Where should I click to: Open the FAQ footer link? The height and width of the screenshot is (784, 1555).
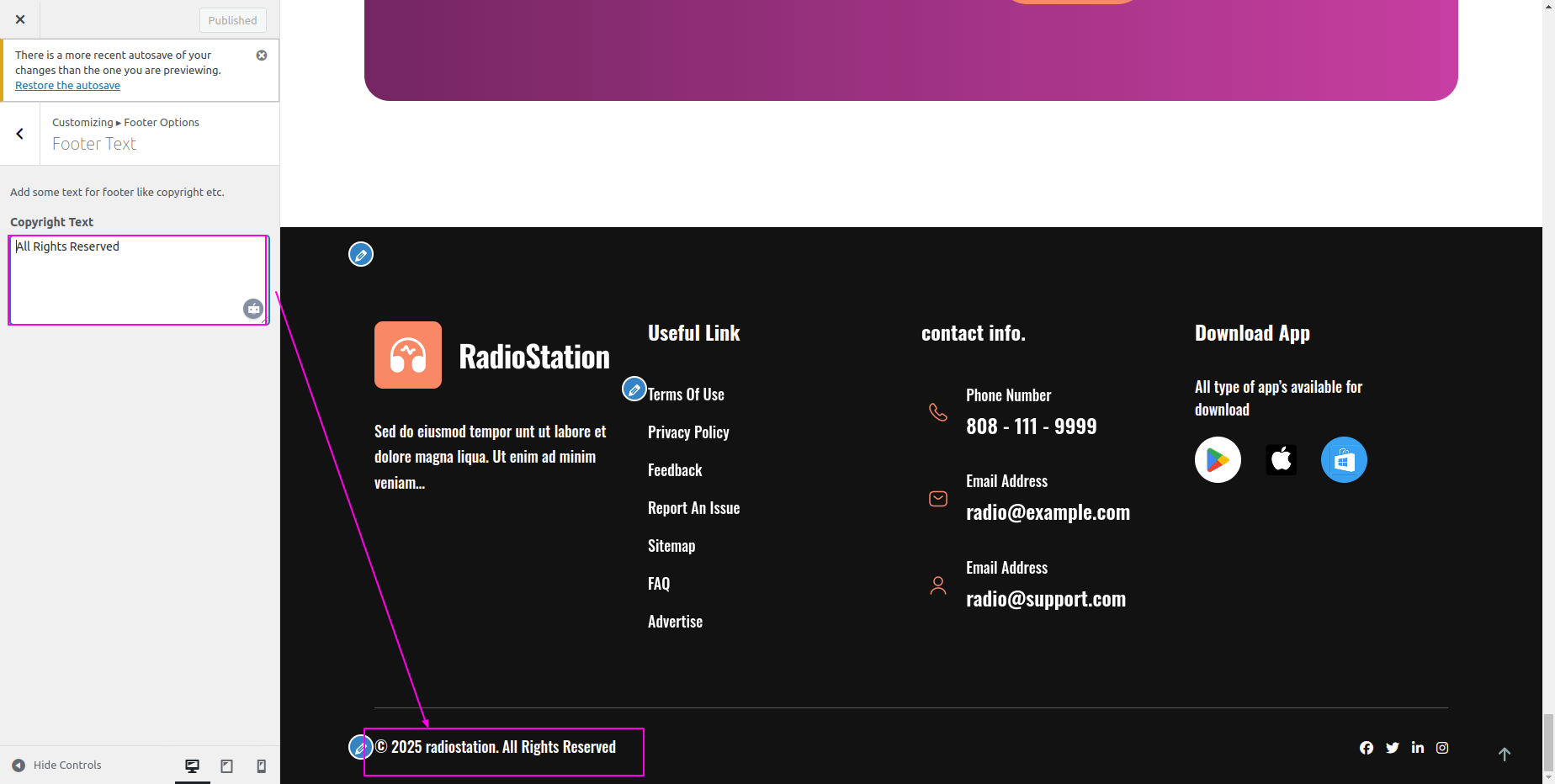pyautogui.click(x=659, y=584)
